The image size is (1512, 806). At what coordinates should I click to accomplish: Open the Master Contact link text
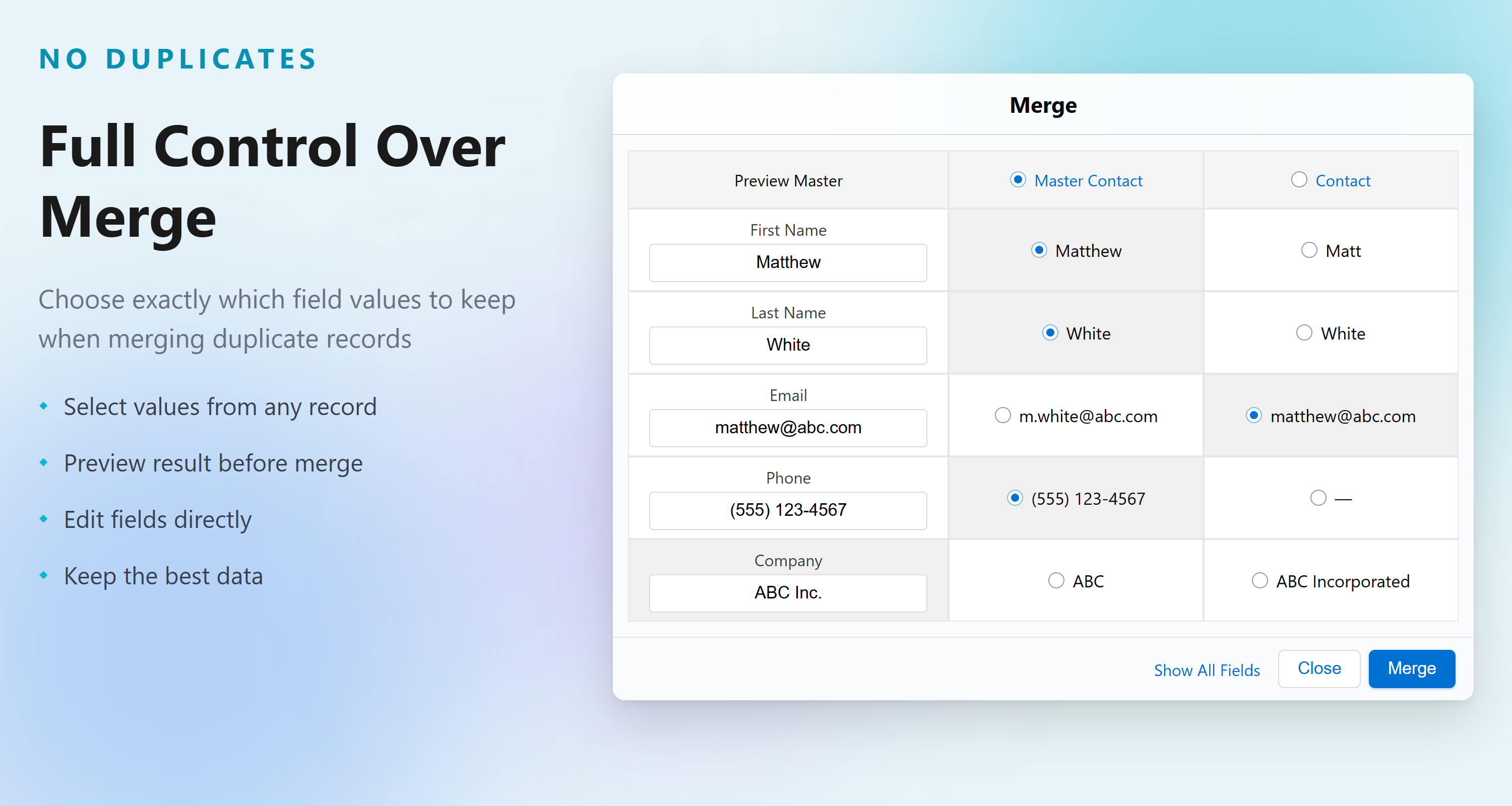1088,181
